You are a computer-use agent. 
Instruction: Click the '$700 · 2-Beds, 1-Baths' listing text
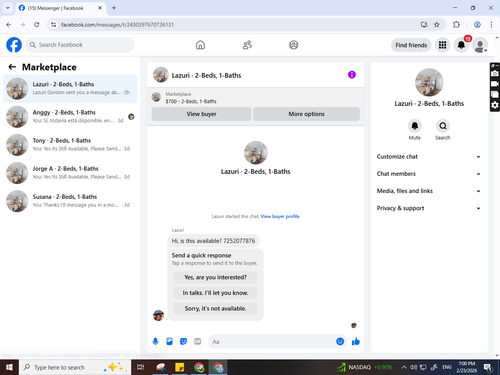[191, 101]
